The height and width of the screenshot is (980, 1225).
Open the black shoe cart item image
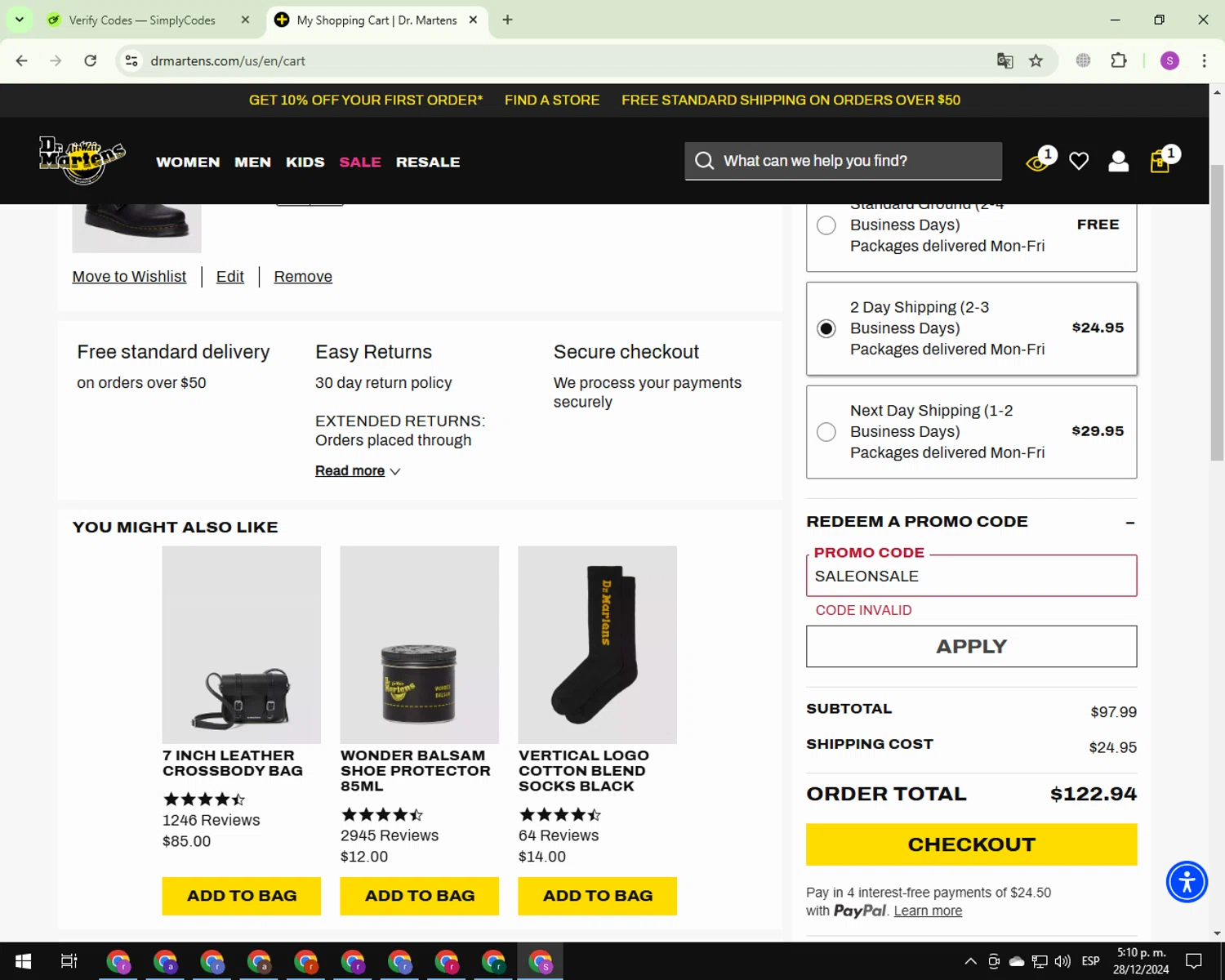[x=136, y=228]
